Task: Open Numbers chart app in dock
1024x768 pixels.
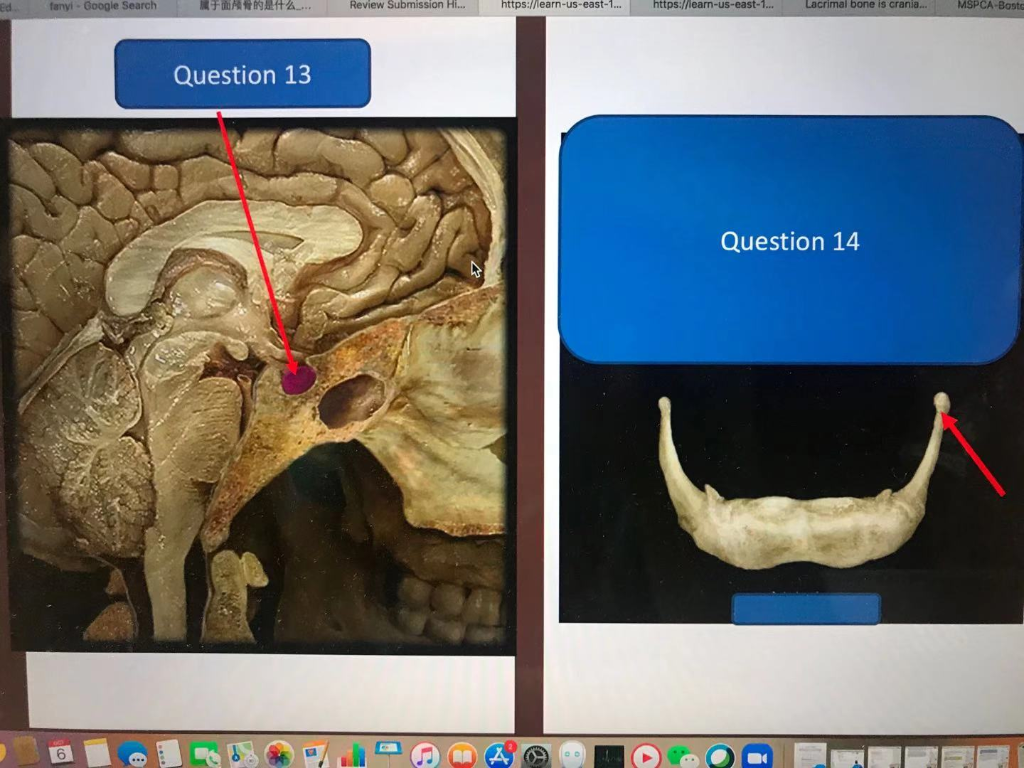Action: point(353,755)
